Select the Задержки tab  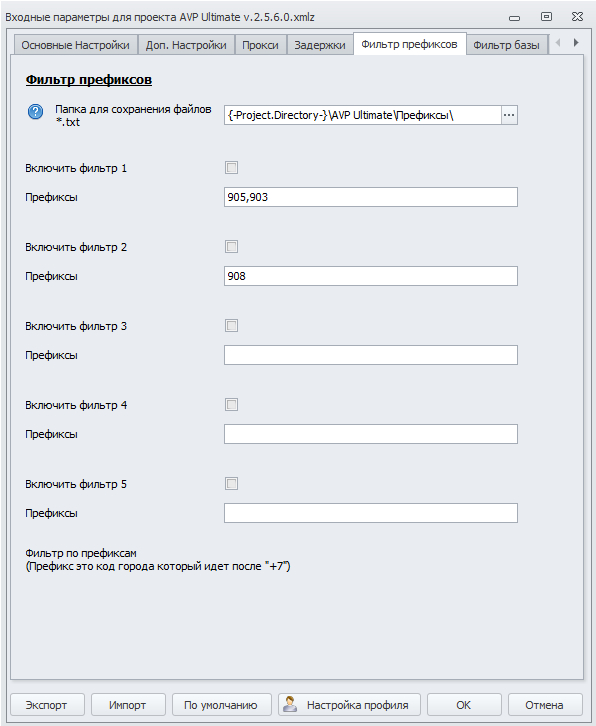click(320, 45)
